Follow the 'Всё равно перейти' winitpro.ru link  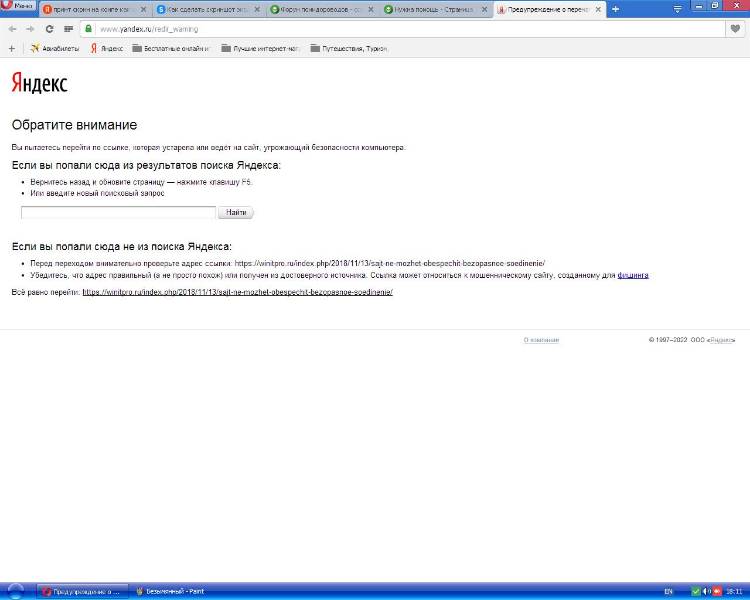pyautogui.click(x=237, y=292)
